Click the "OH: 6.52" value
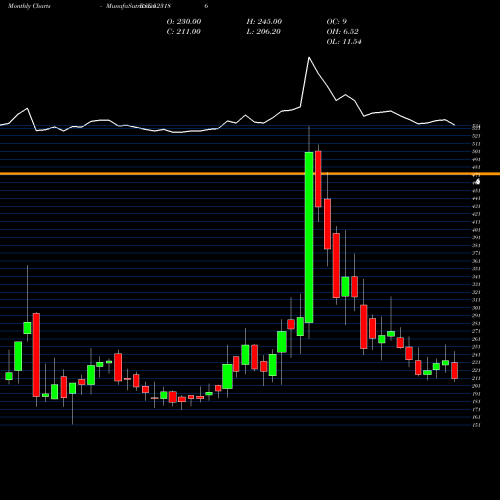500x500 pixels. tap(342, 31)
